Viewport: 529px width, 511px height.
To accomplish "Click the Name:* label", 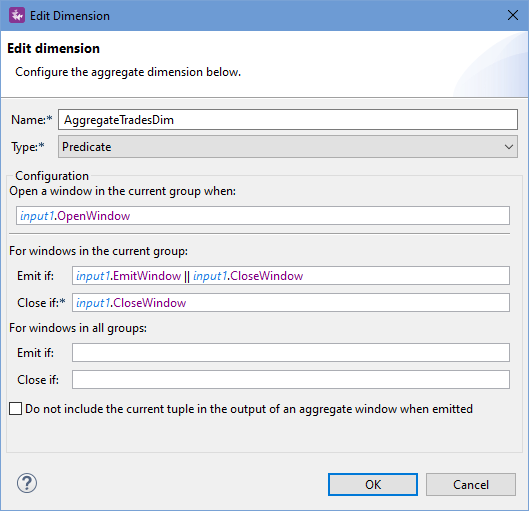I will 32,120.
